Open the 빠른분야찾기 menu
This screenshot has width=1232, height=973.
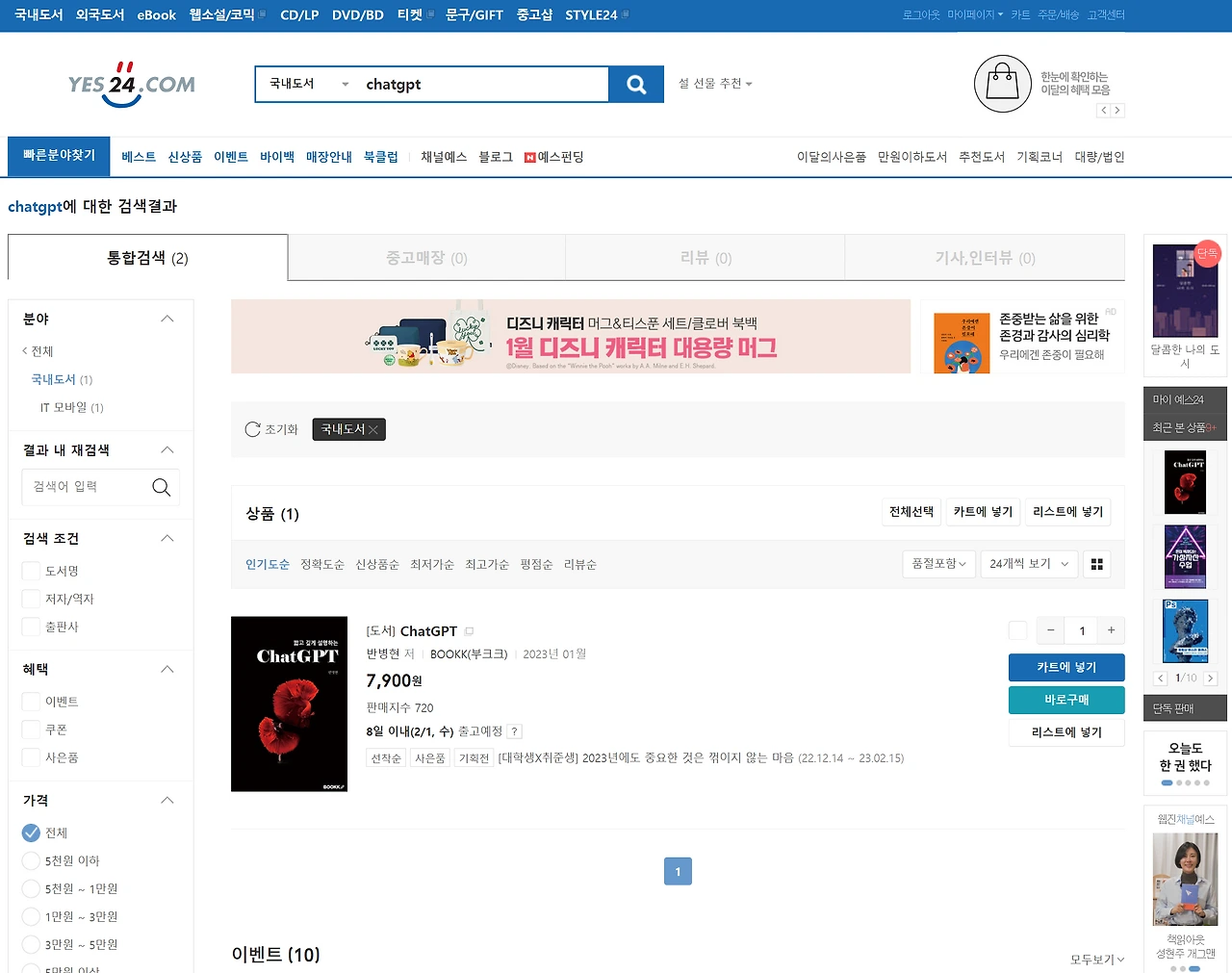[x=59, y=156]
